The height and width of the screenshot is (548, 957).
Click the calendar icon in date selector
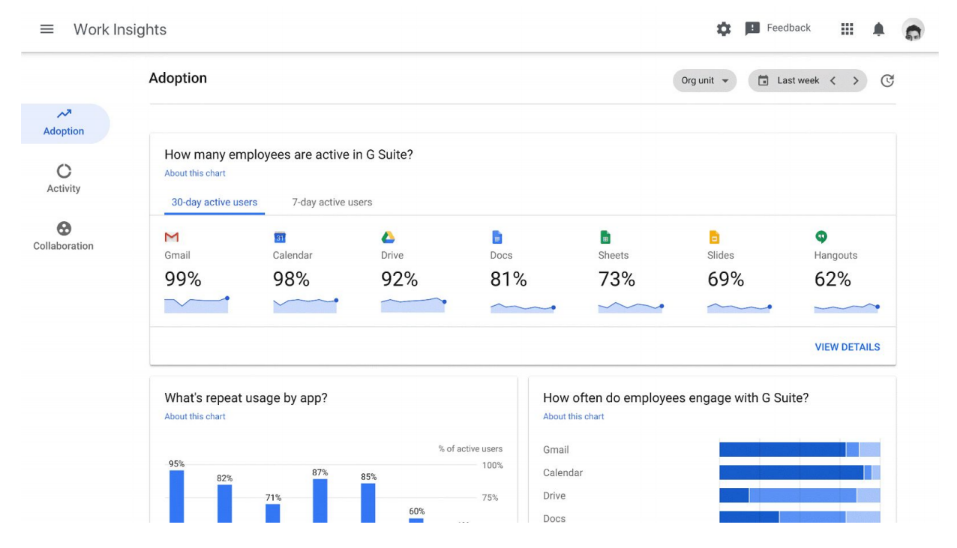763,81
